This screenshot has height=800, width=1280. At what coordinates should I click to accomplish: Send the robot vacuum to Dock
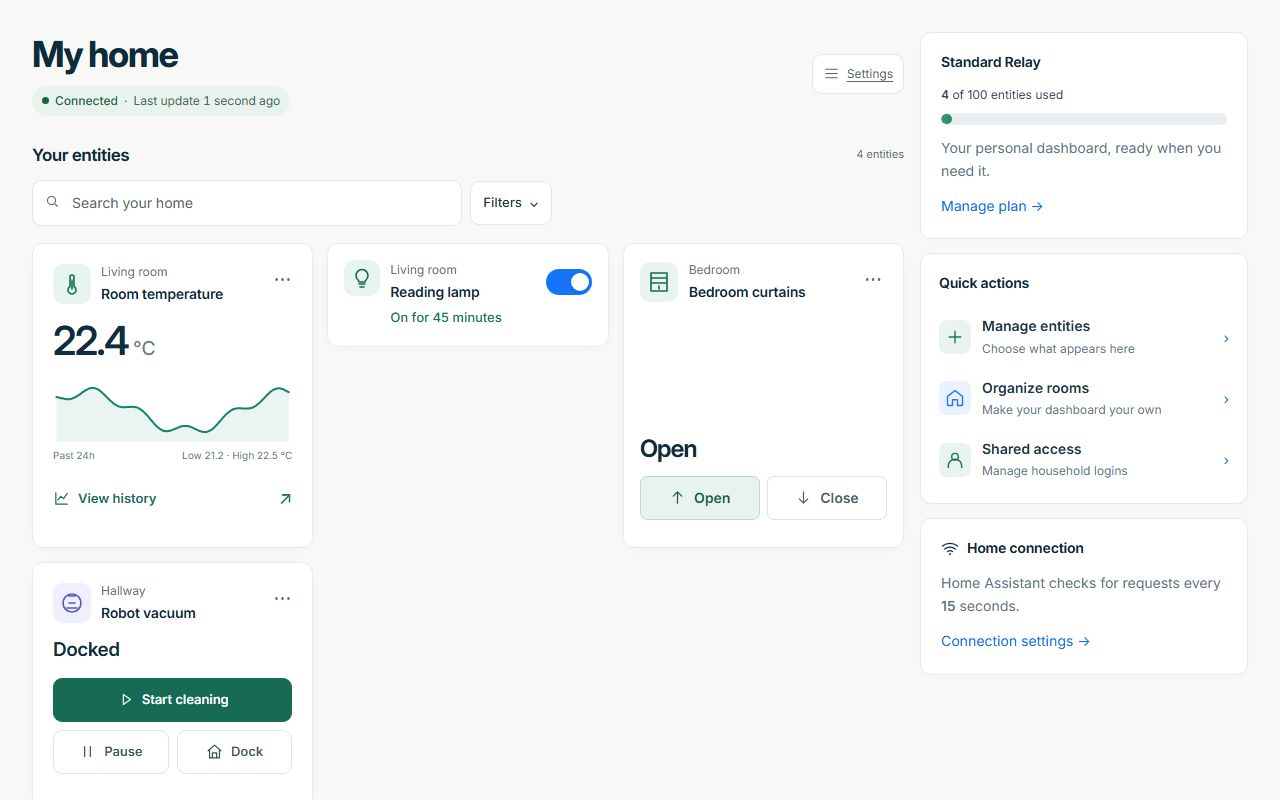(x=234, y=752)
